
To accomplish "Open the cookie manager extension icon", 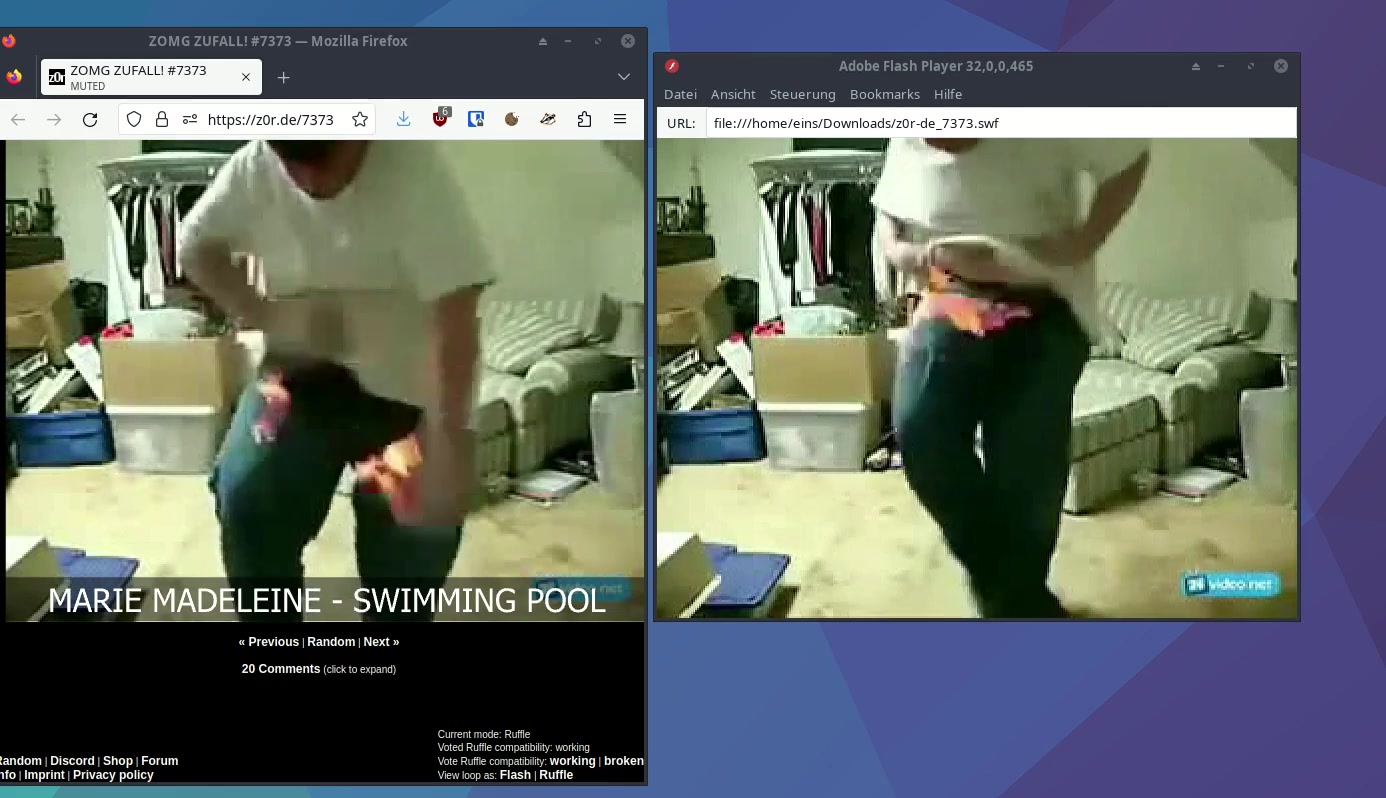I will coord(512,119).
